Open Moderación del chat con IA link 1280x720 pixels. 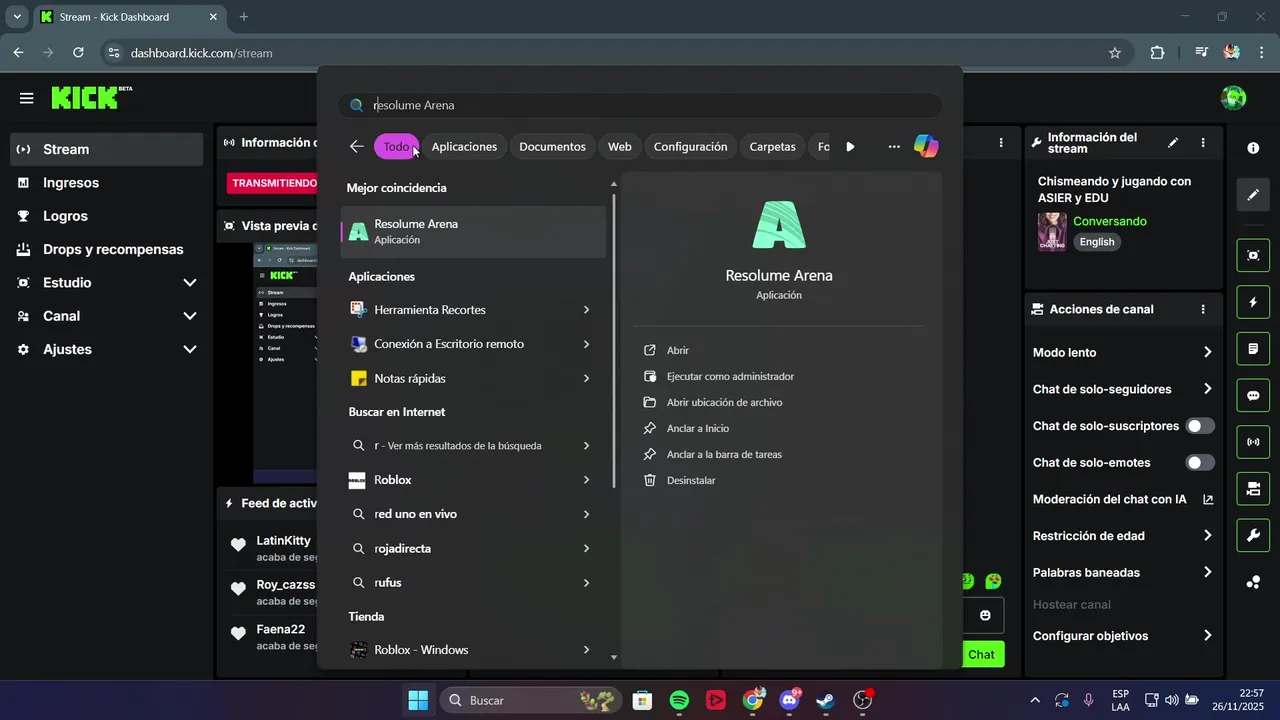(1123, 499)
